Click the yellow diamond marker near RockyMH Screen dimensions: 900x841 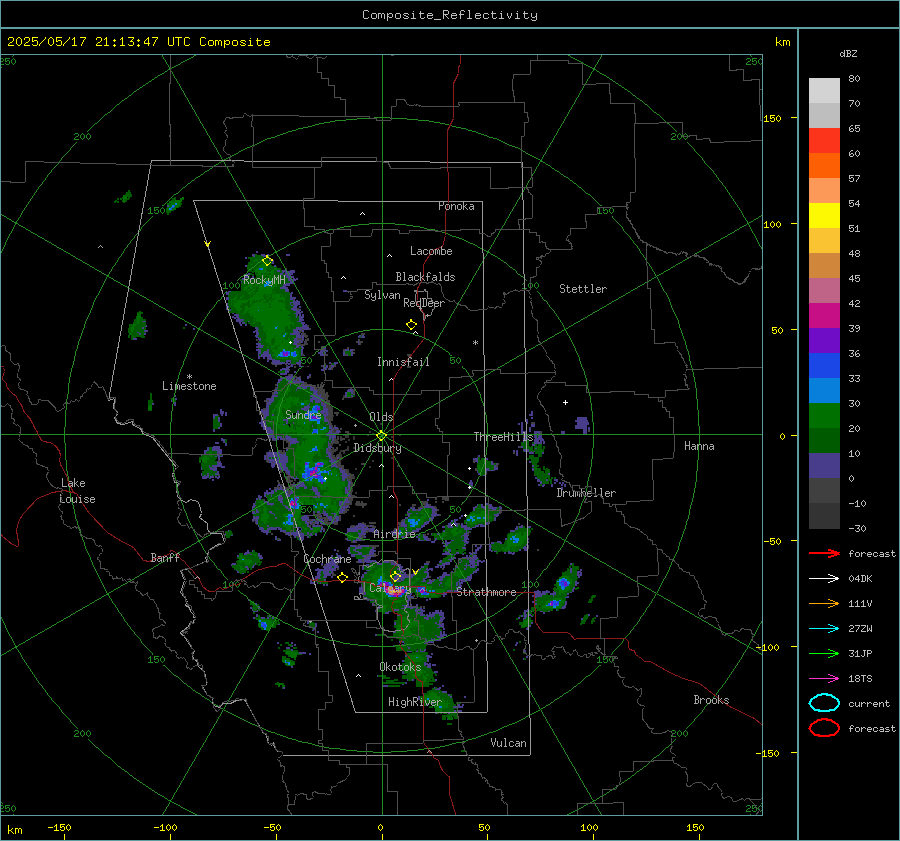267,261
